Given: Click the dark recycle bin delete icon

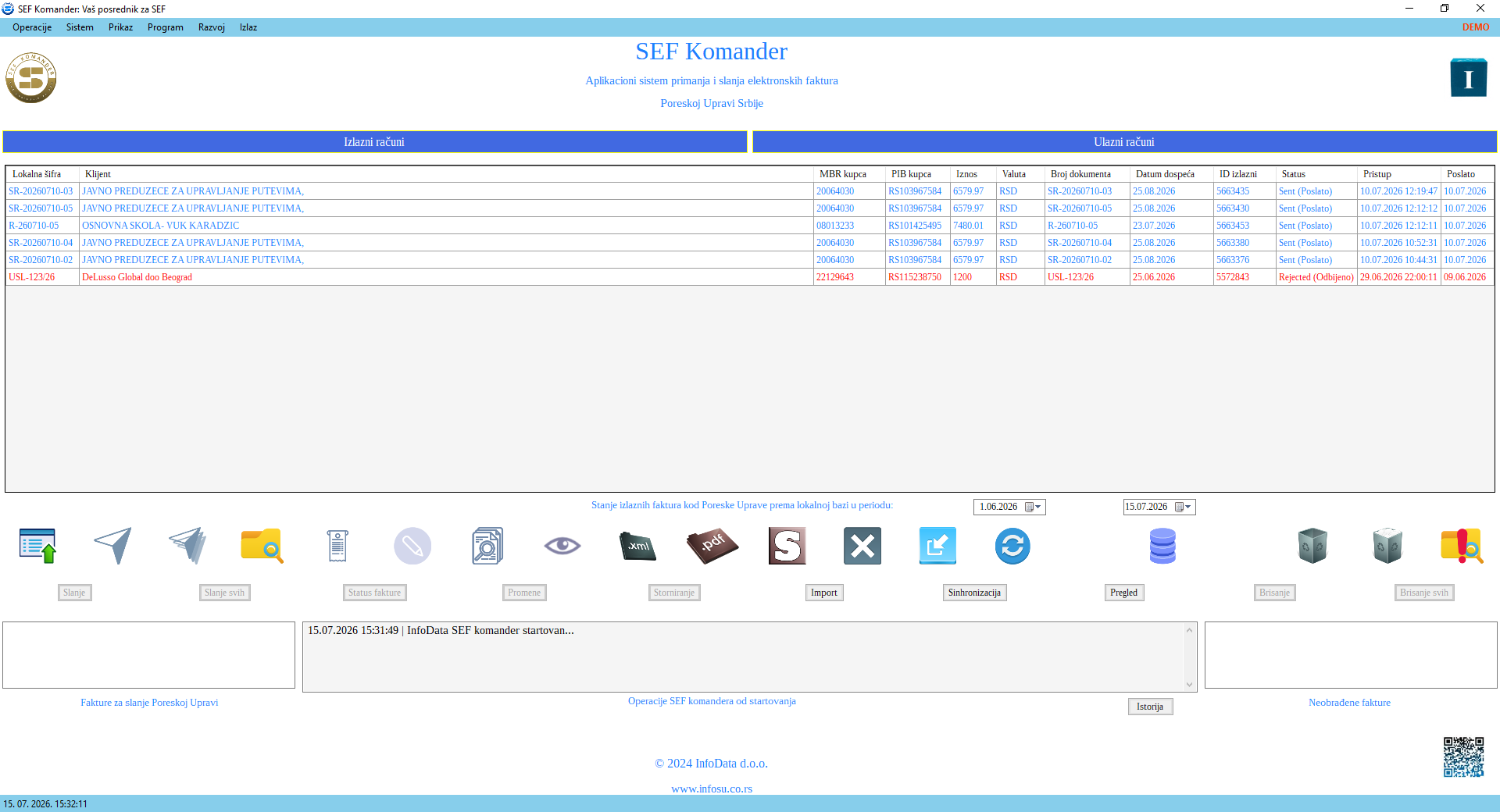Looking at the screenshot, I should tap(1312, 546).
